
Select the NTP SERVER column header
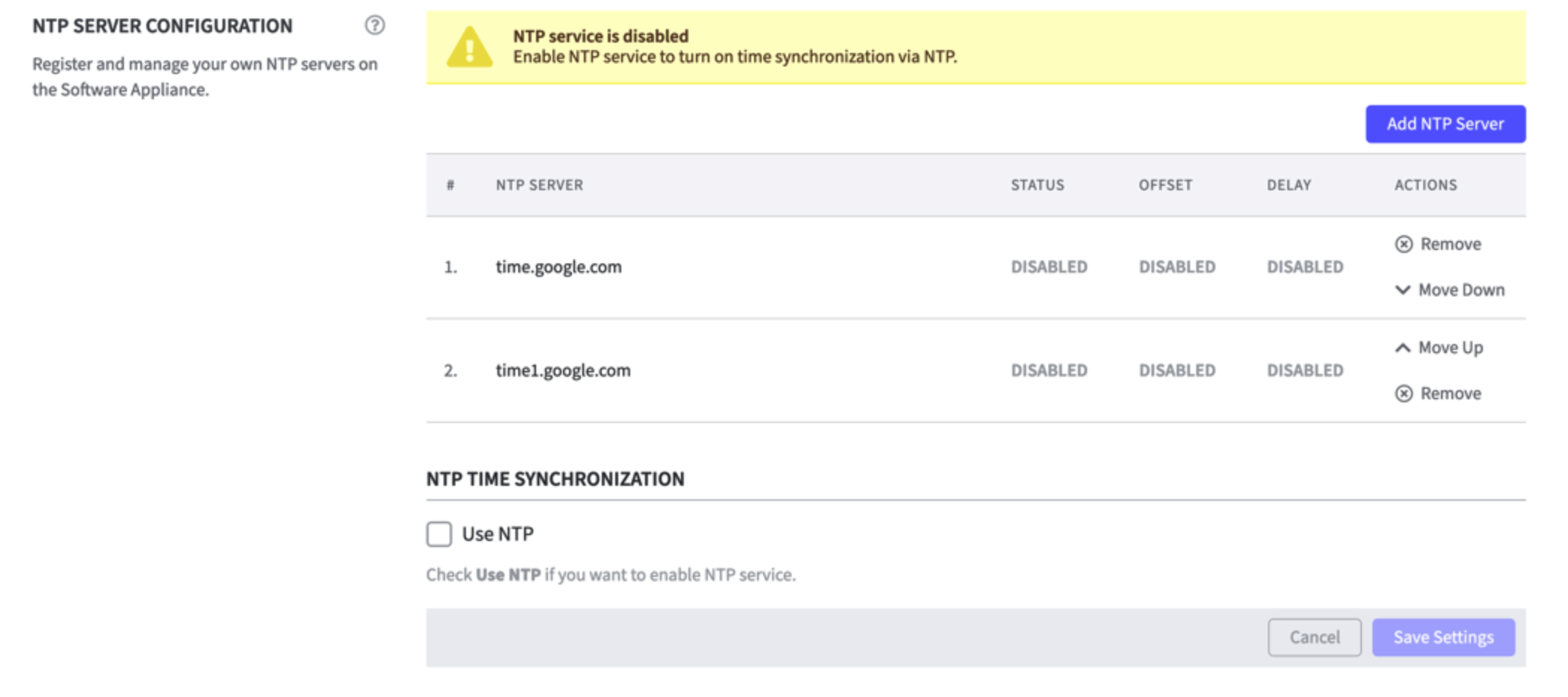coord(538,185)
